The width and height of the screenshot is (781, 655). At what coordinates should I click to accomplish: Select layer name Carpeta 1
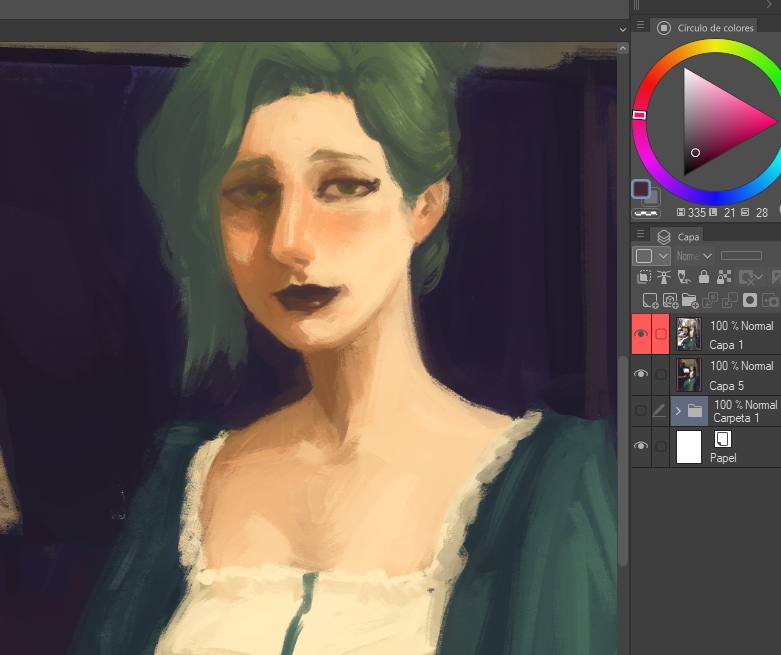[736, 418]
